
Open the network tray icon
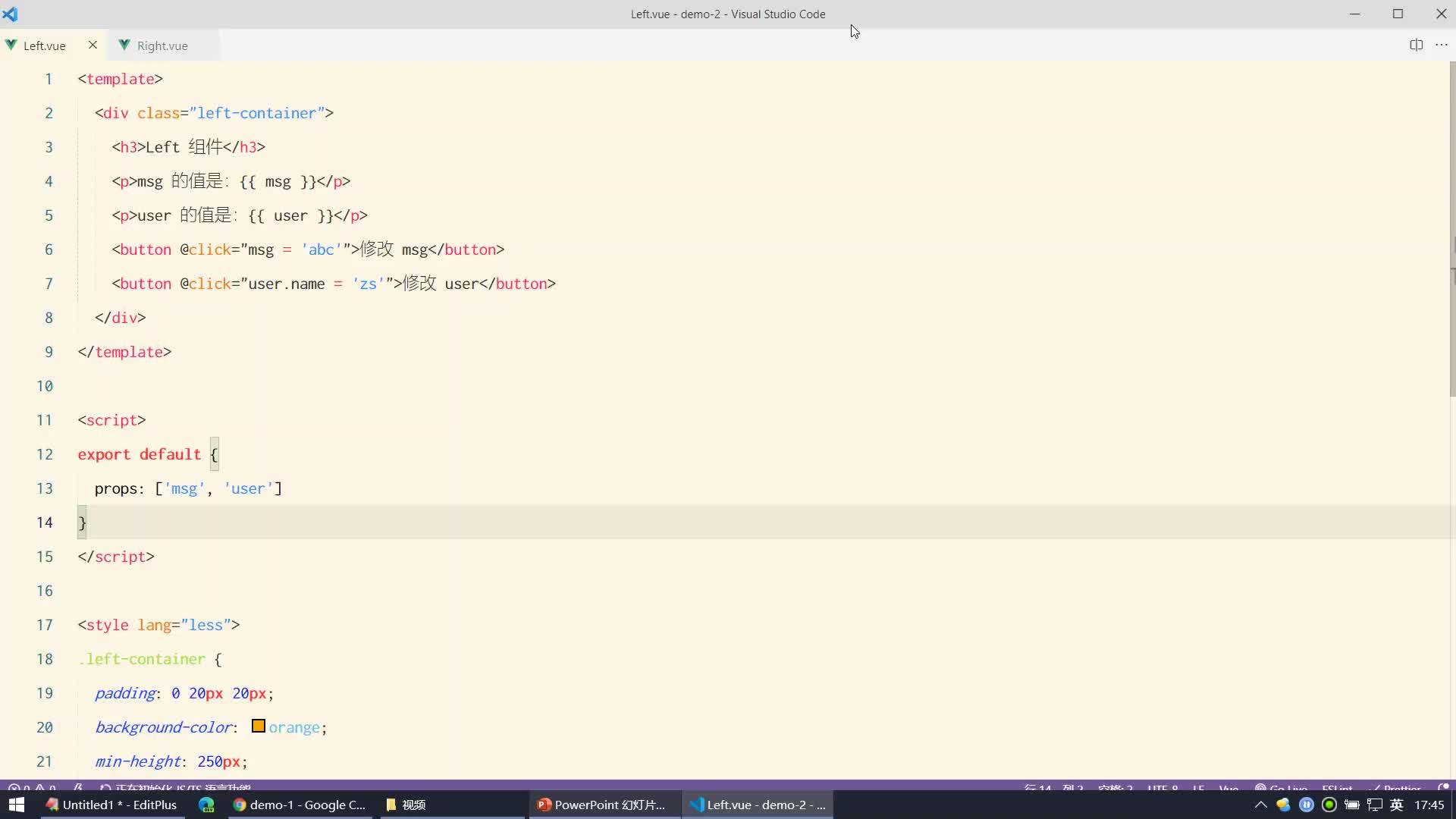[1374, 805]
